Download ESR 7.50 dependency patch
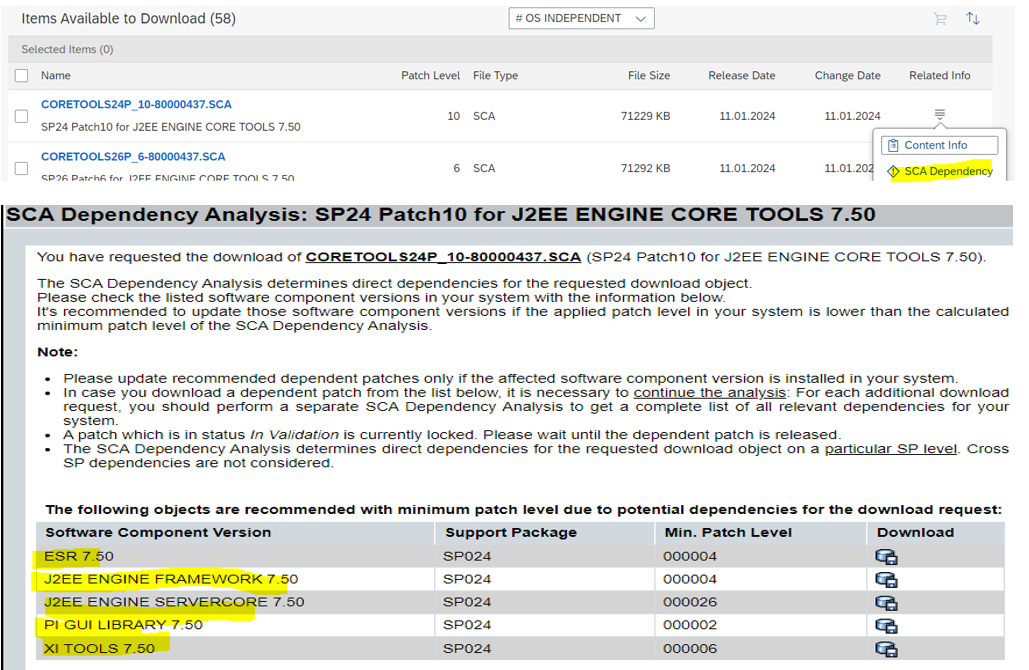The image size is (1029, 670). (885, 557)
